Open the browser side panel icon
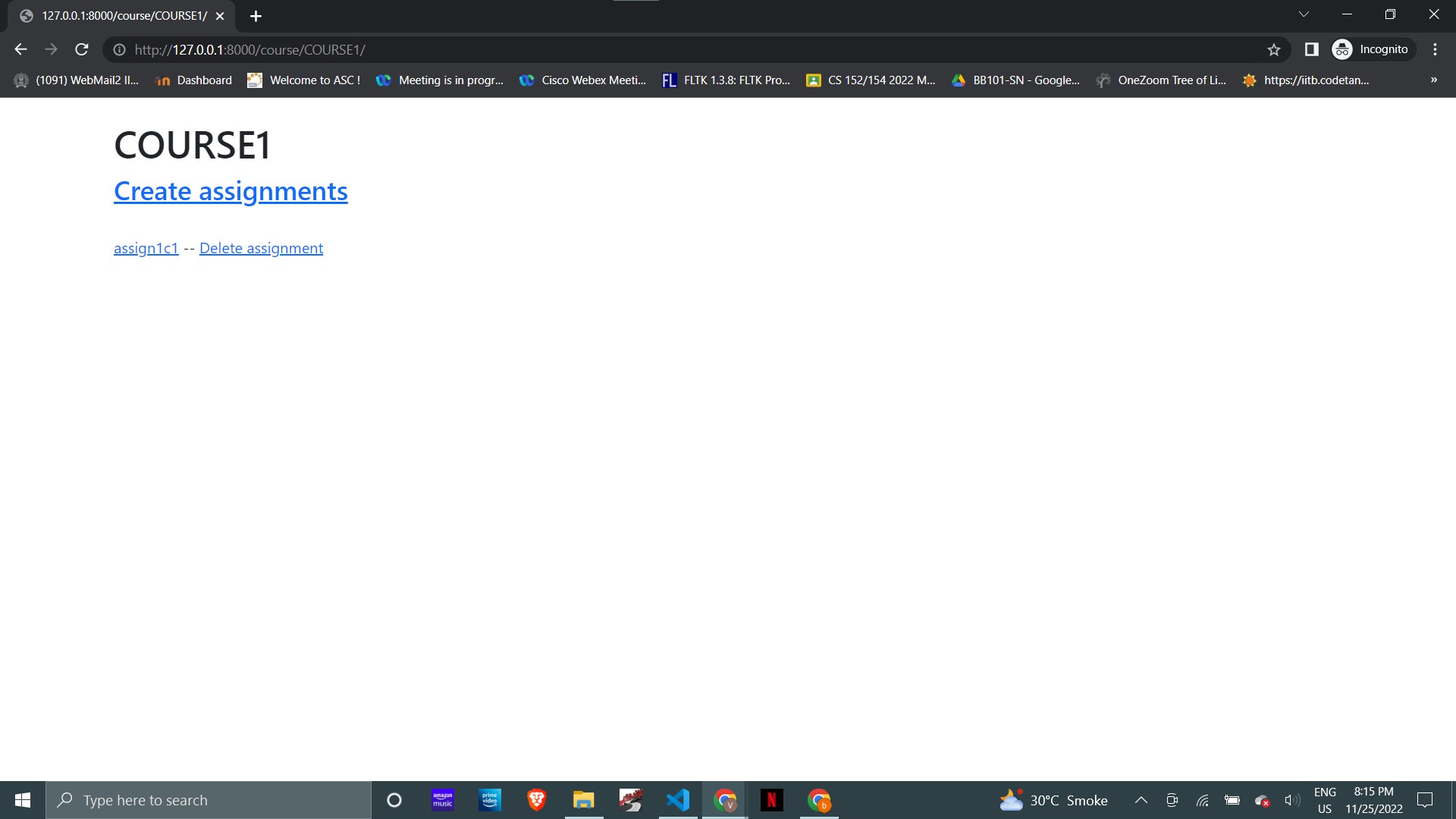The image size is (1456, 819). 1310,49
